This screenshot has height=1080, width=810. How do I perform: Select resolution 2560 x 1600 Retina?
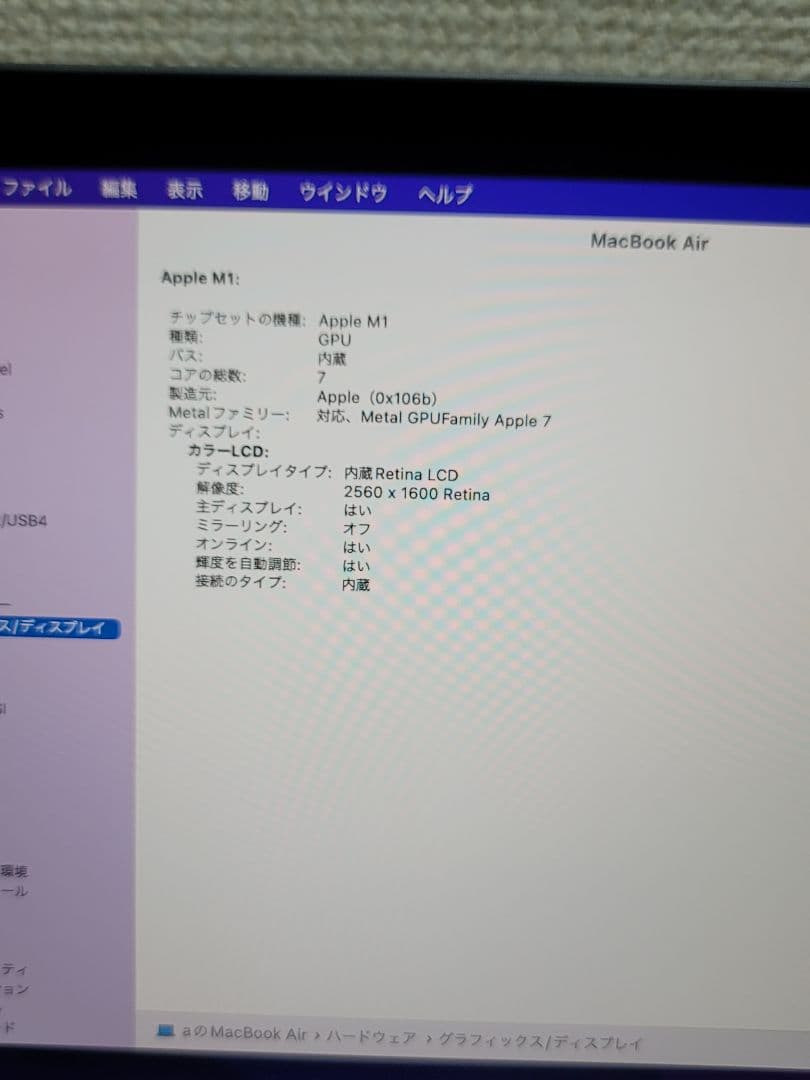[417, 493]
